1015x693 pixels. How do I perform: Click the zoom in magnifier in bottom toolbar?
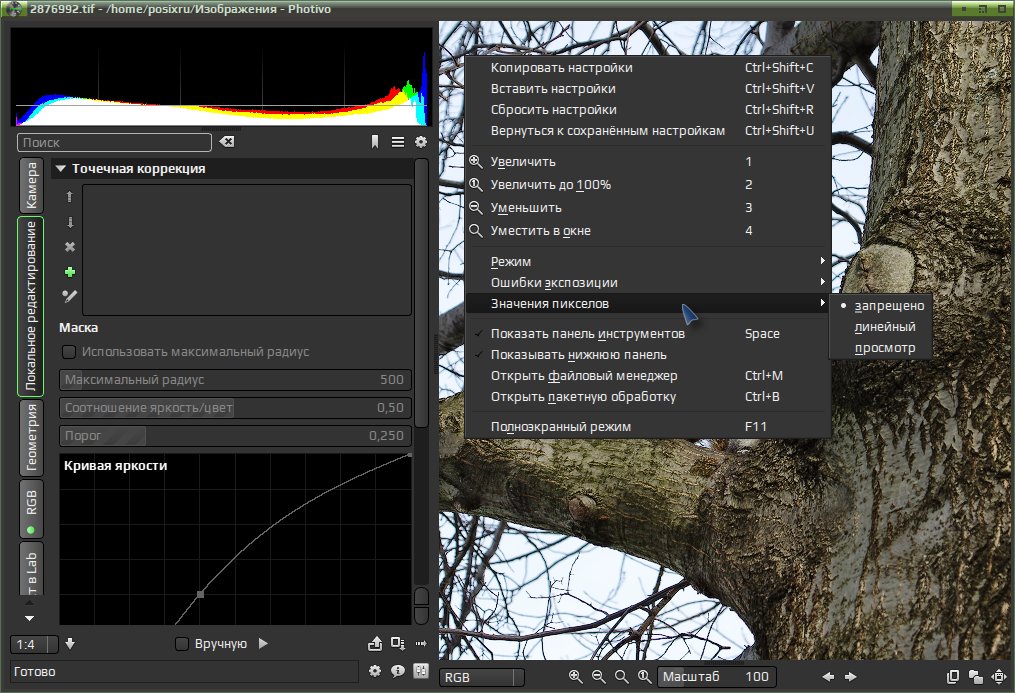tap(575, 677)
